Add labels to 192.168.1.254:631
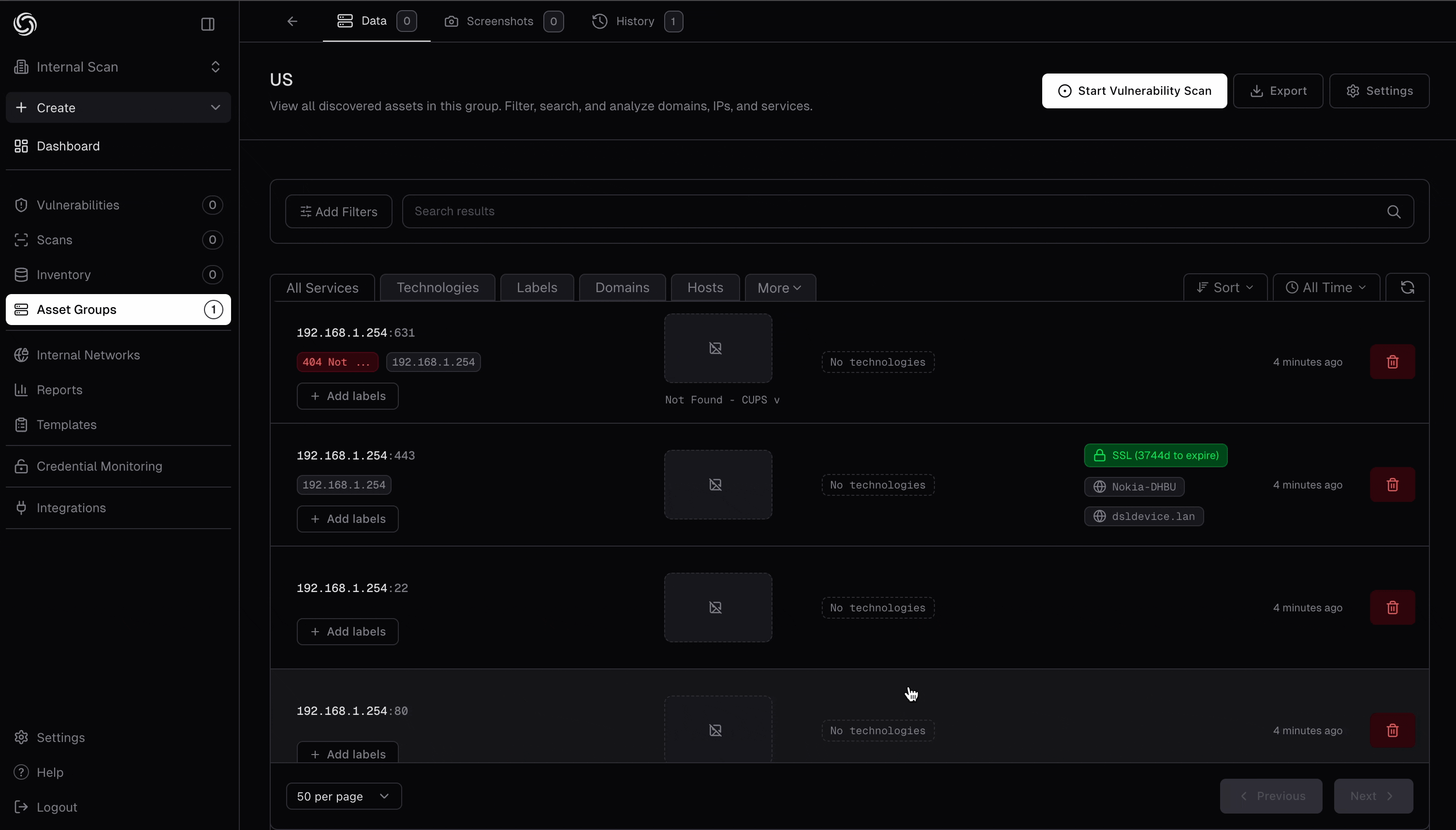 tap(348, 396)
